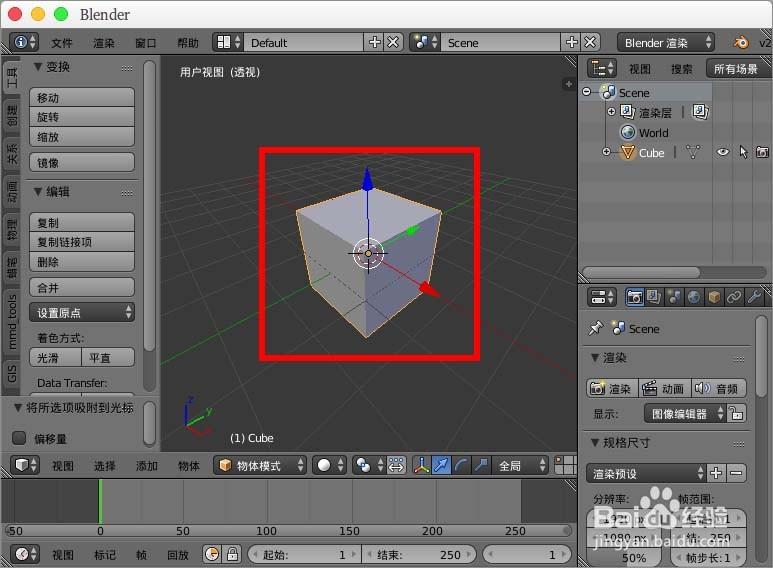Add a render preset with plus
773x568 pixels.
click(716, 473)
